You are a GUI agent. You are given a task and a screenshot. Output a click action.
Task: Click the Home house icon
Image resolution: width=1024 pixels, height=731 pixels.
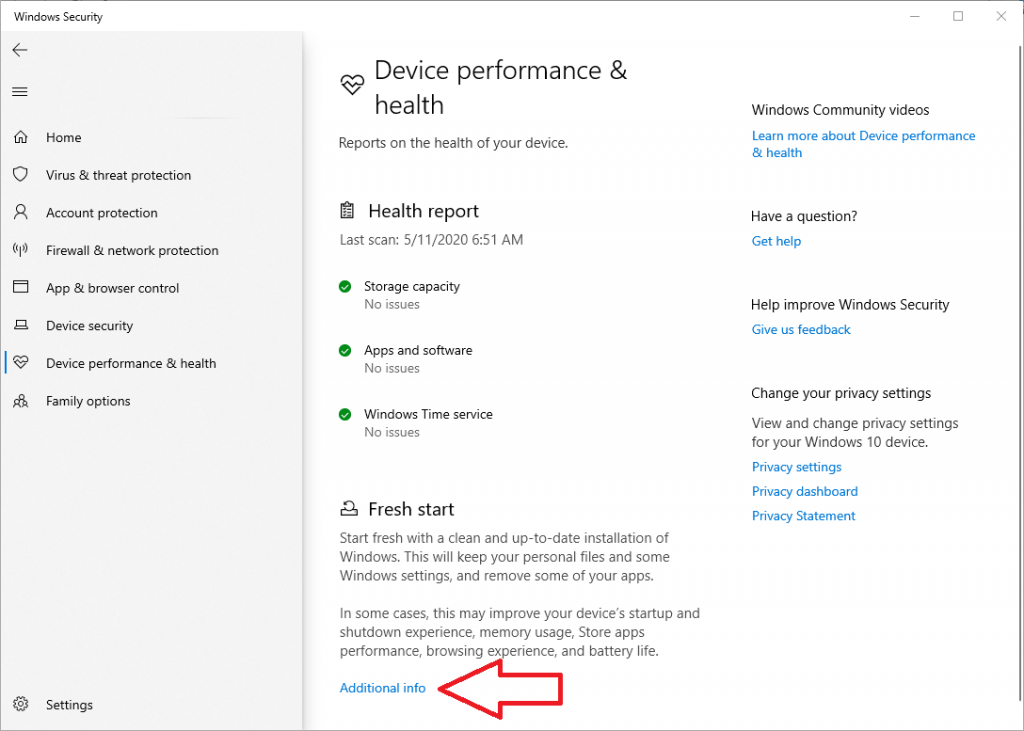21,137
